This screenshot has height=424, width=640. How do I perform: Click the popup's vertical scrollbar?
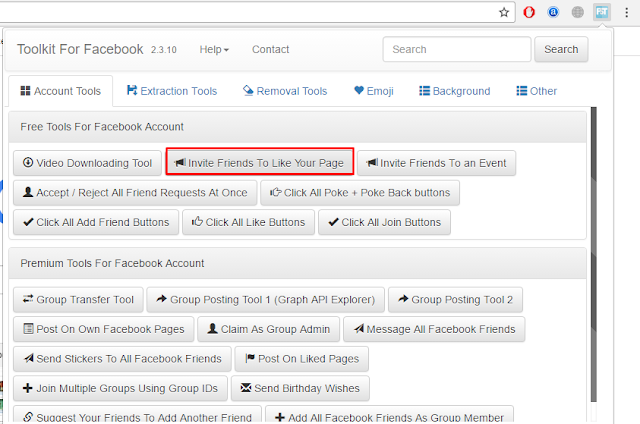click(x=593, y=254)
